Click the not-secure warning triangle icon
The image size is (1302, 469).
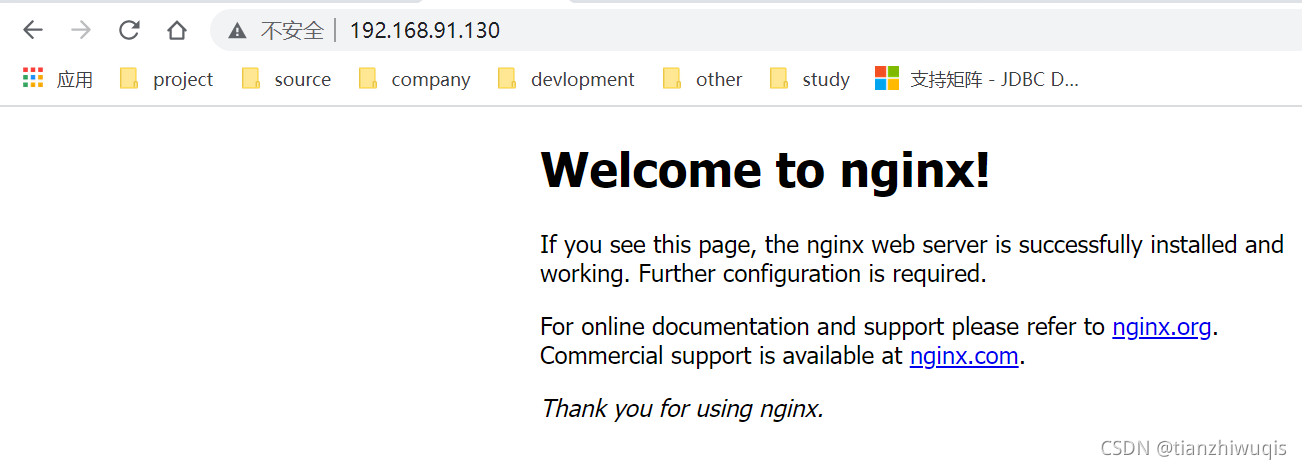(x=237, y=31)
